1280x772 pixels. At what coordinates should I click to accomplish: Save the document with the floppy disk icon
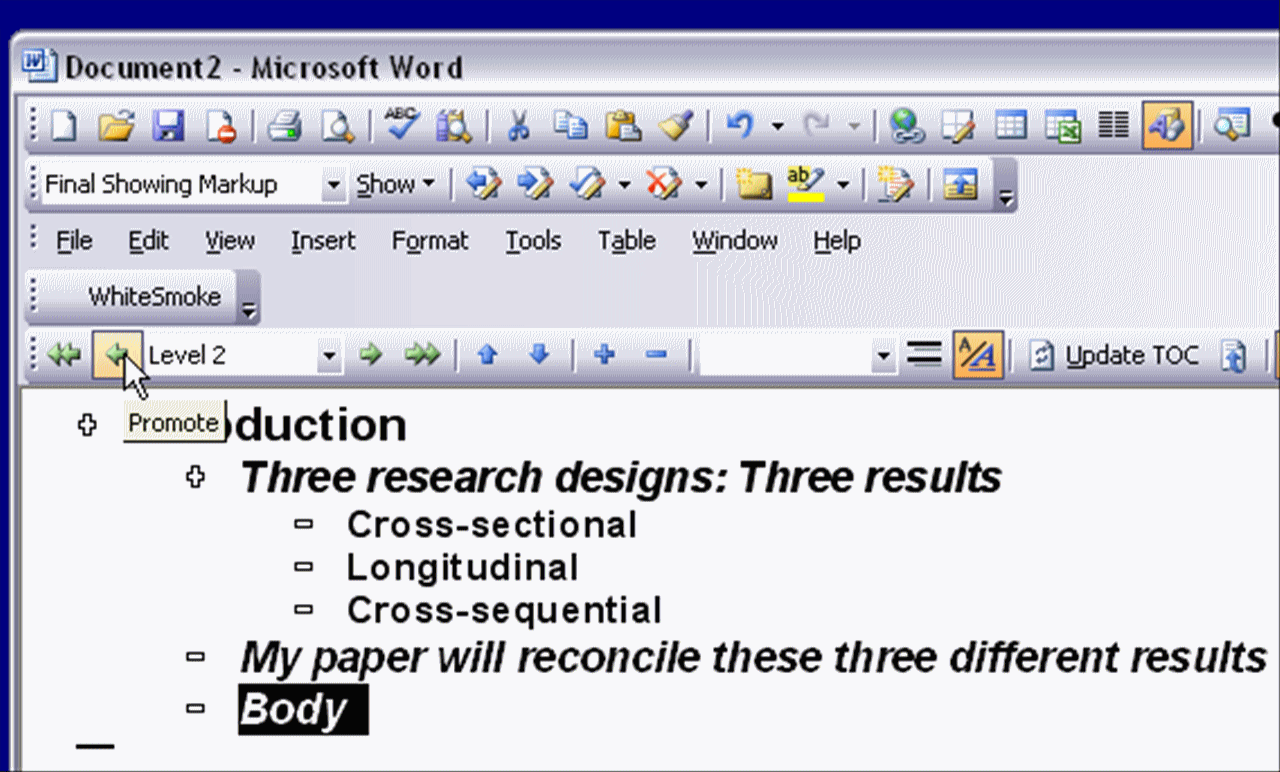click(x=168, y=126)
